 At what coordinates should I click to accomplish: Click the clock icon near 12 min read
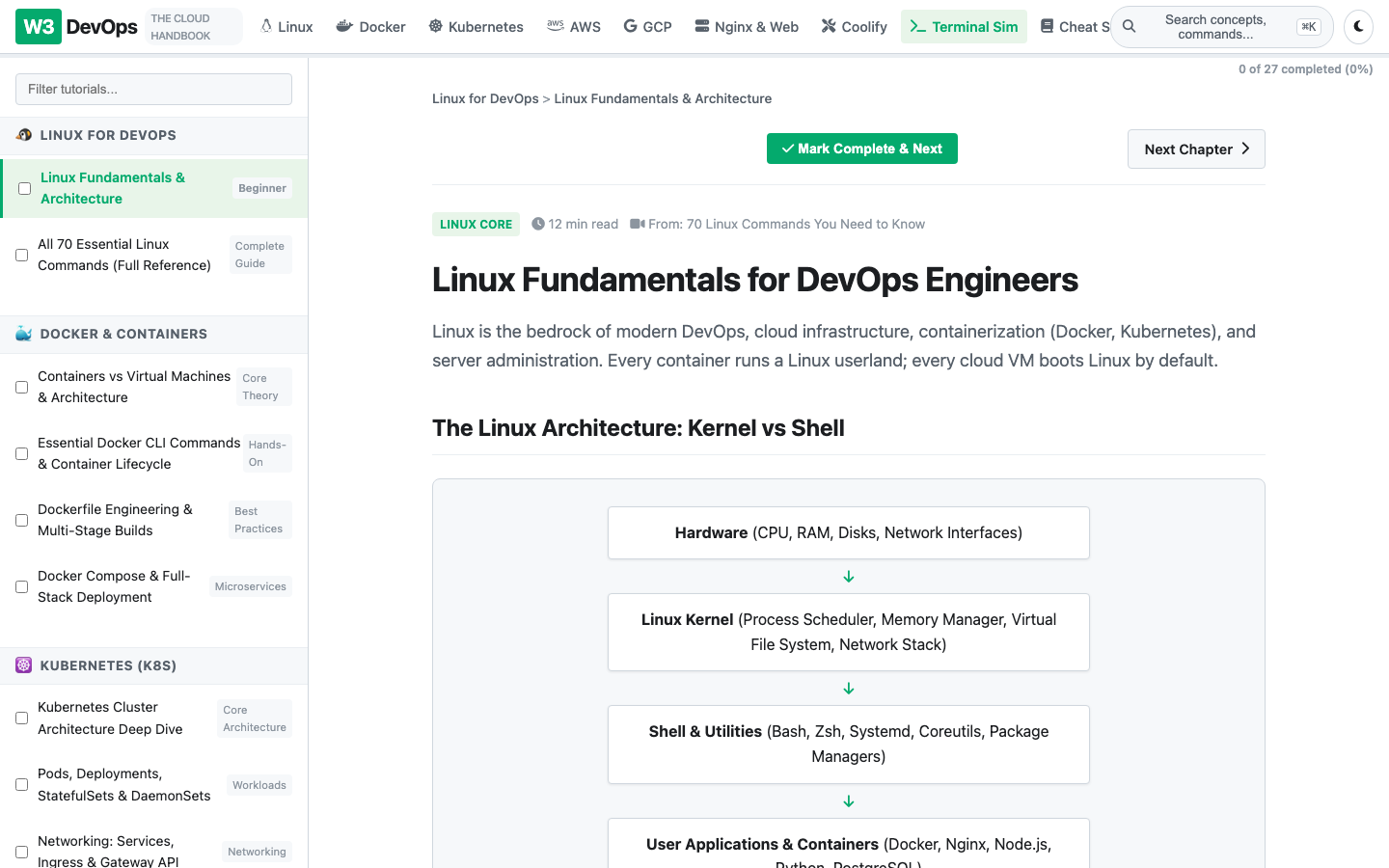point(538,224)
